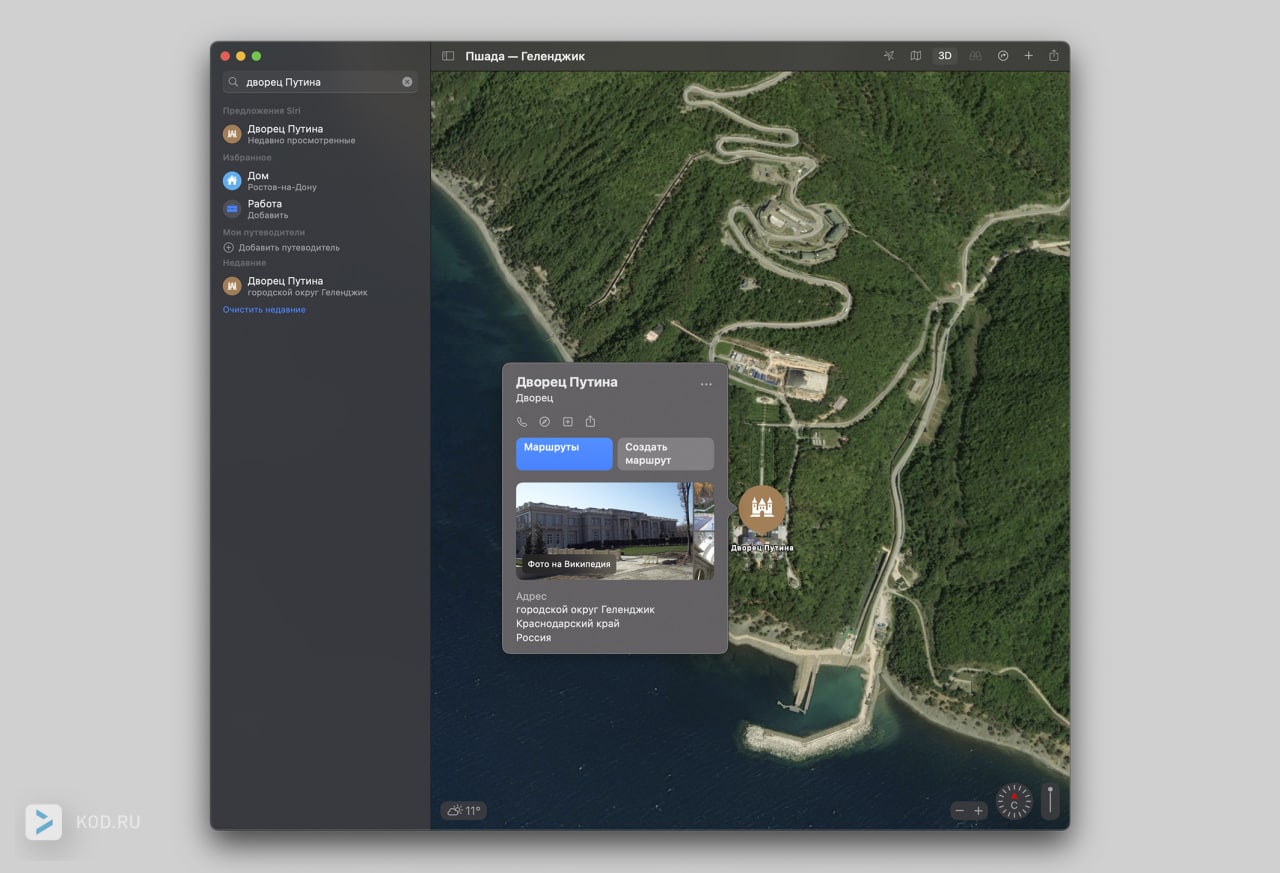Click the "Краснодарский край" address line

pyautogui.click(x=568, y=624)
